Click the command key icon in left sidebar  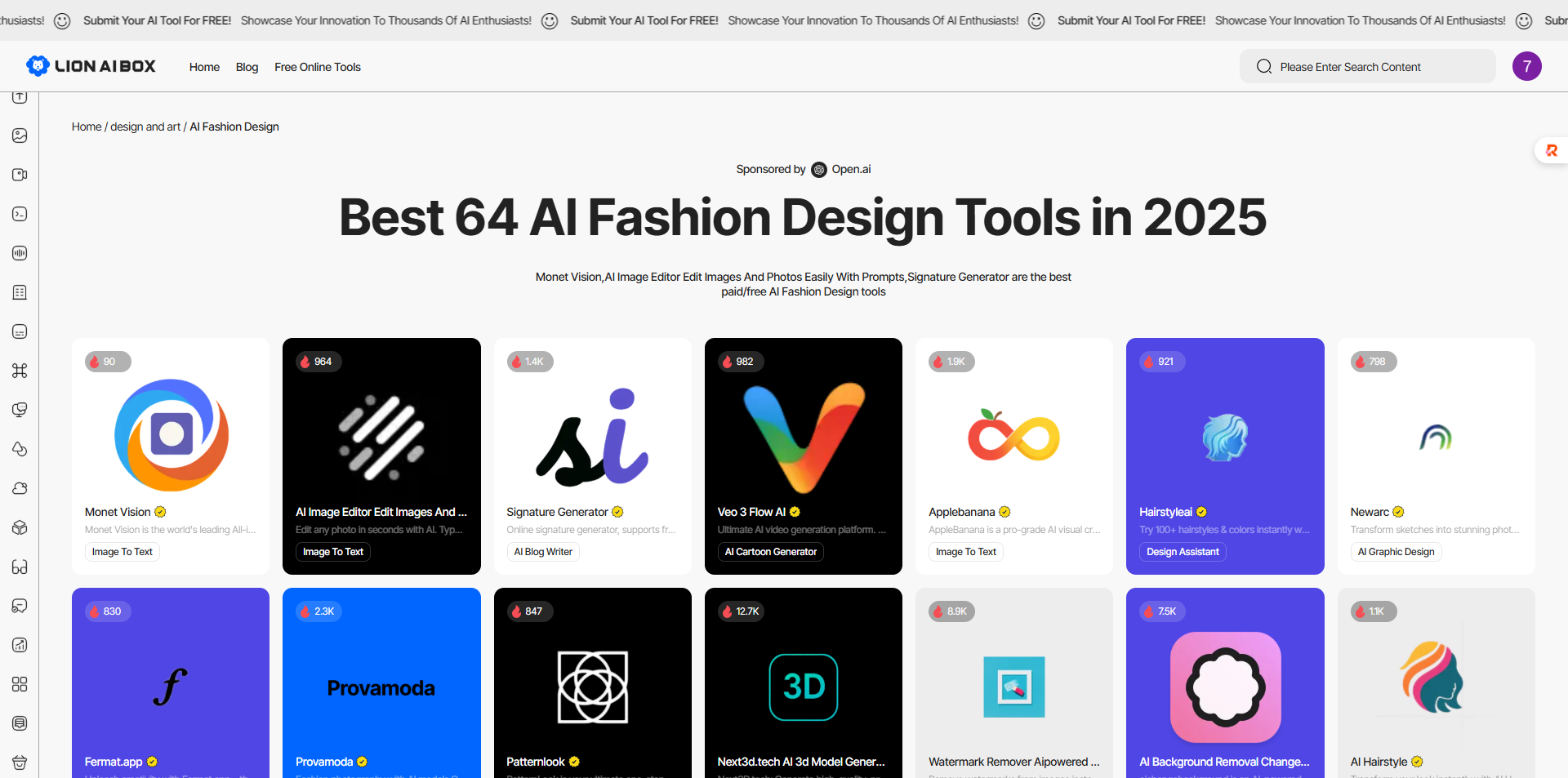20,371
